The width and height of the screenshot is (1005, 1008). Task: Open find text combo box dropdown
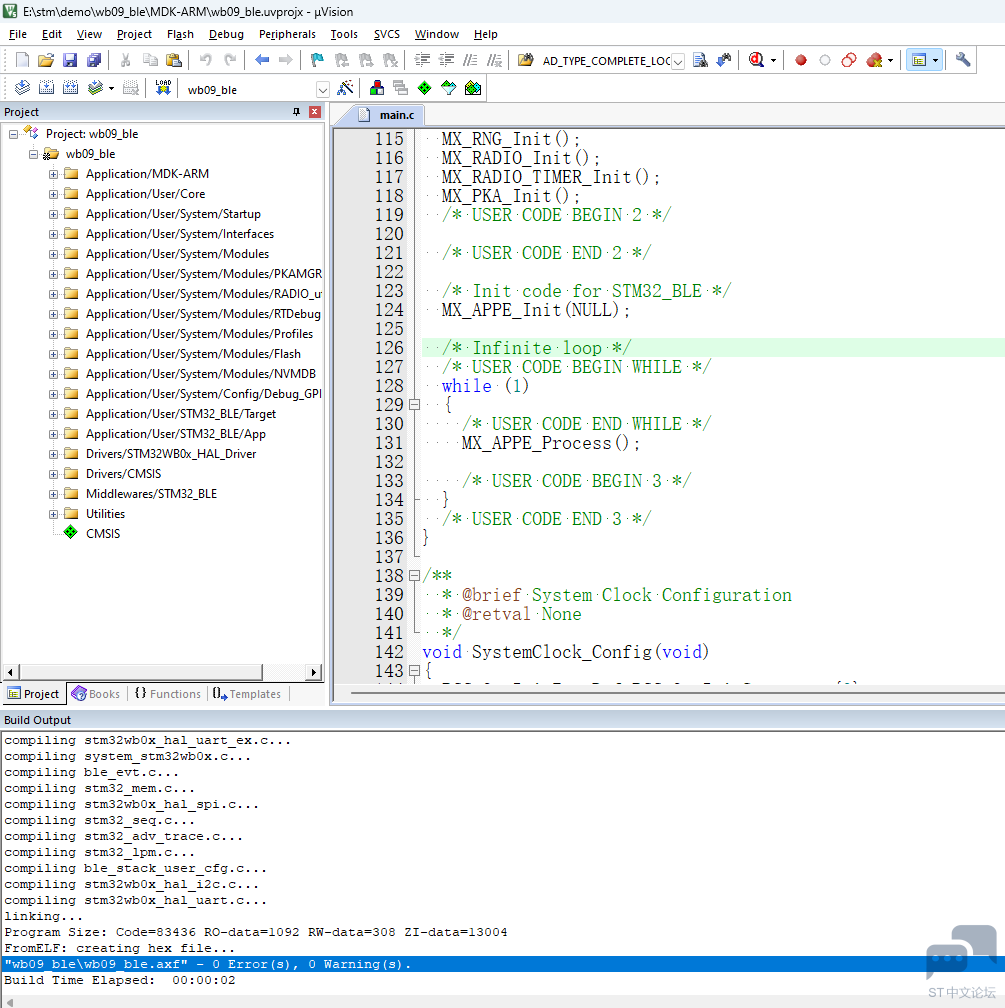[678, 62]
